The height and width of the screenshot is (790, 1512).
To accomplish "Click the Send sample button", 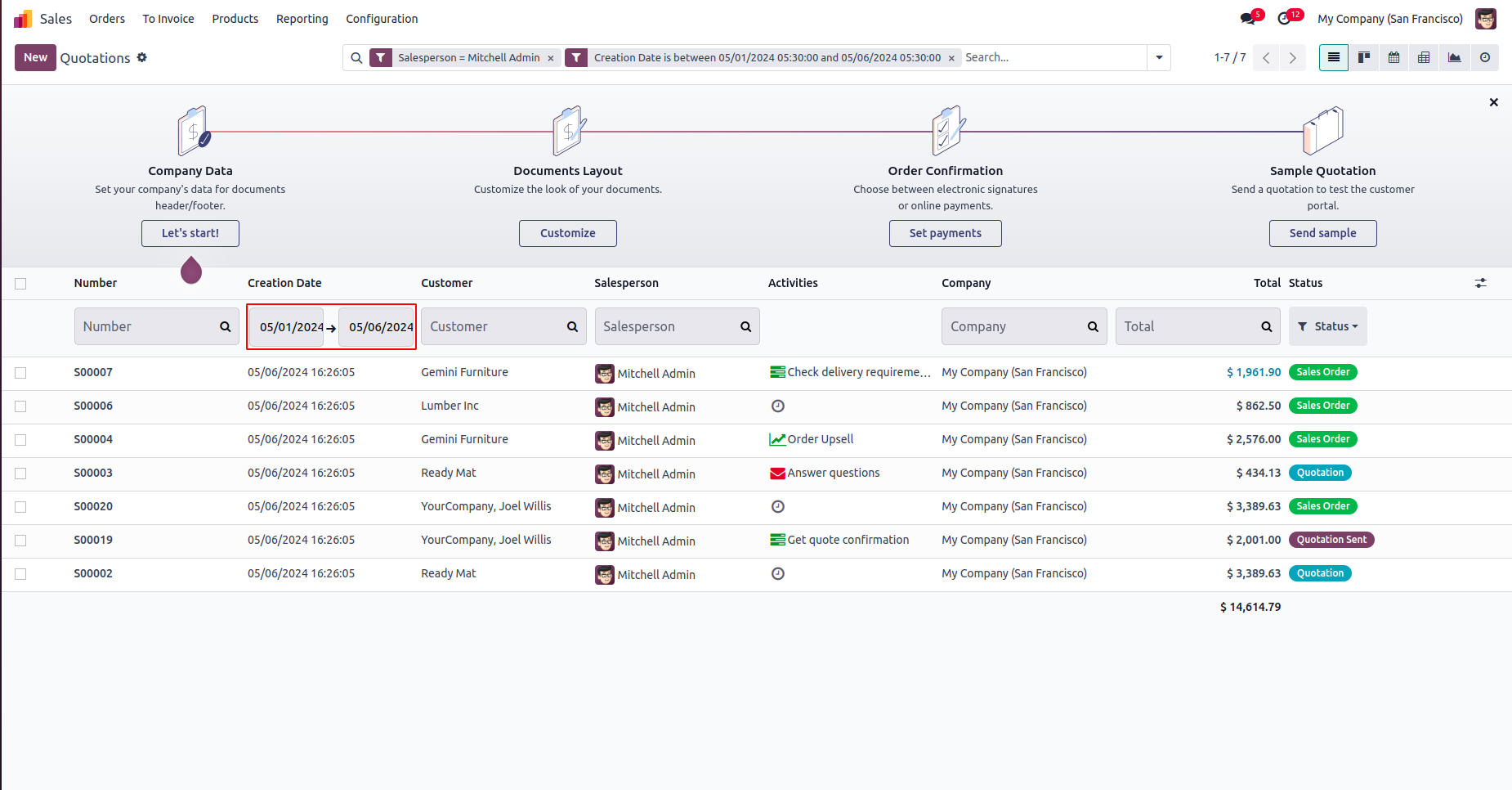I will [1322, 233].
